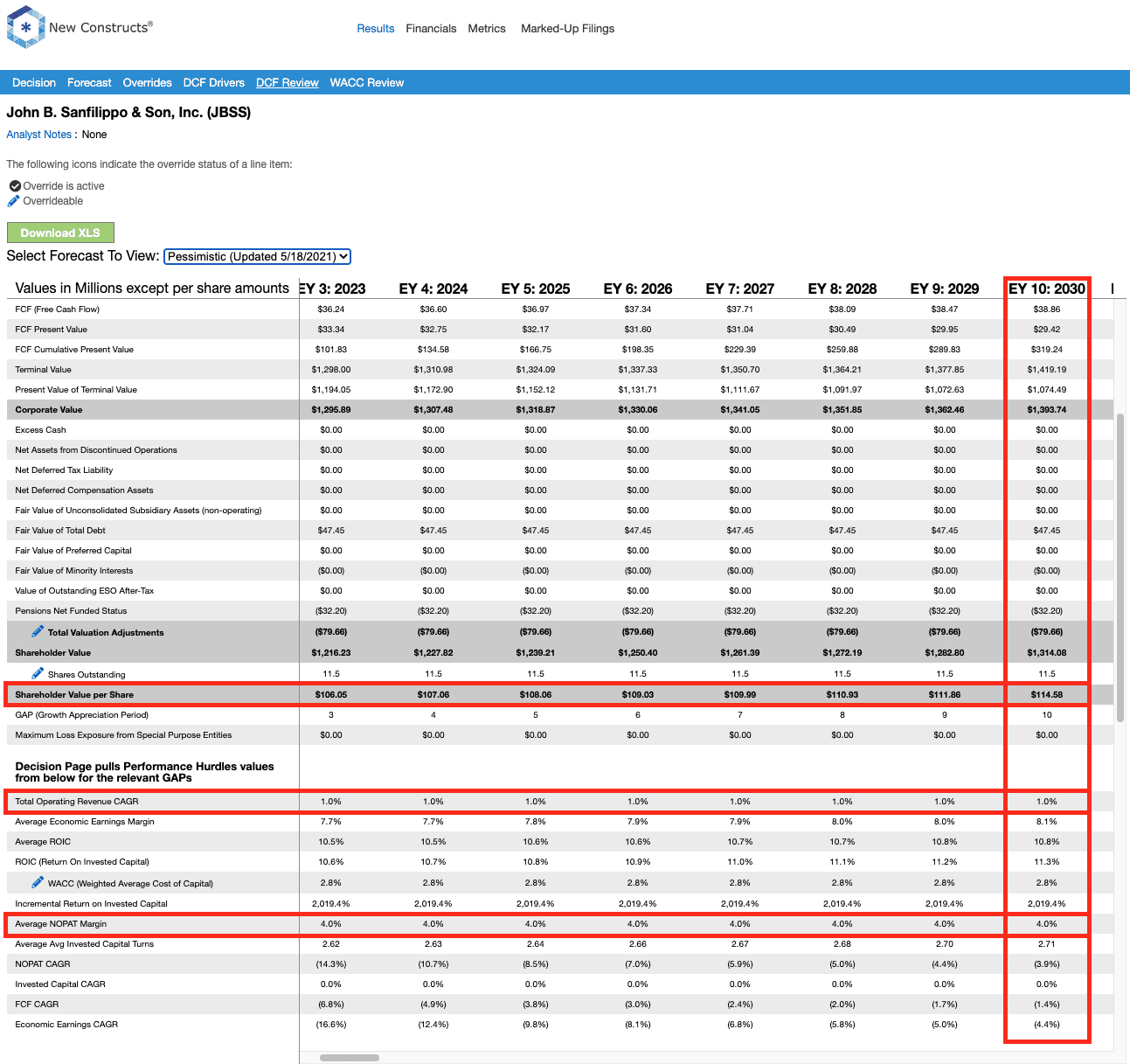Viewport: 1130px width, 1064px height.
Task: Select the Invested Capital CAGR row label
Action: 60,984
